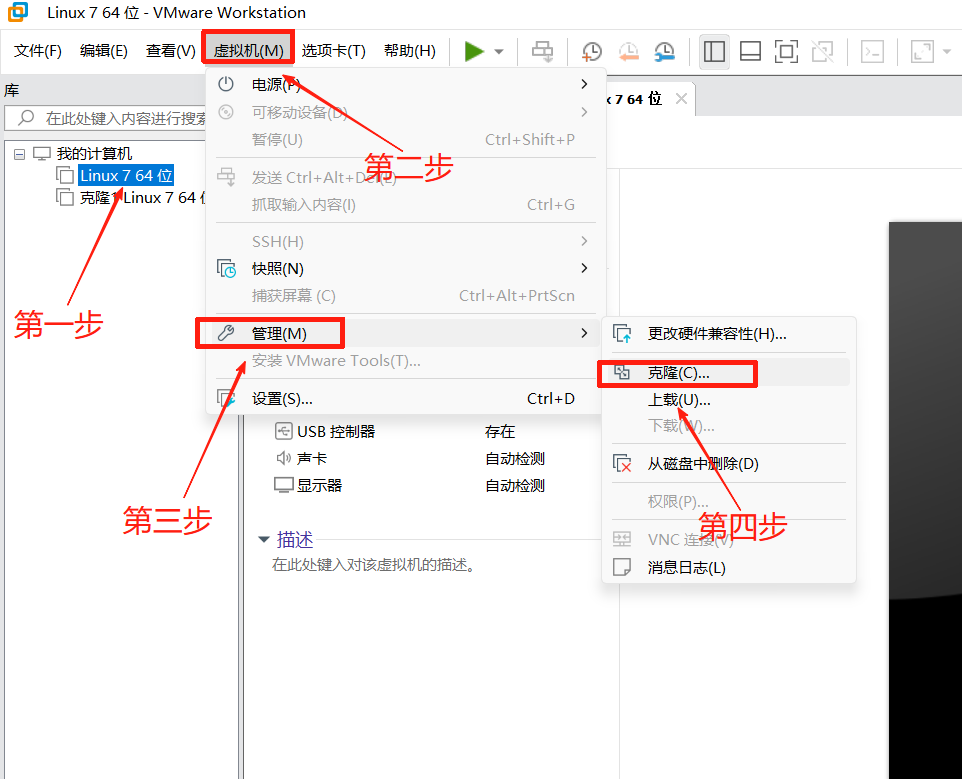Open the power options dropdown arrow
Screen dimensions: 962x779
click(499, 52)
